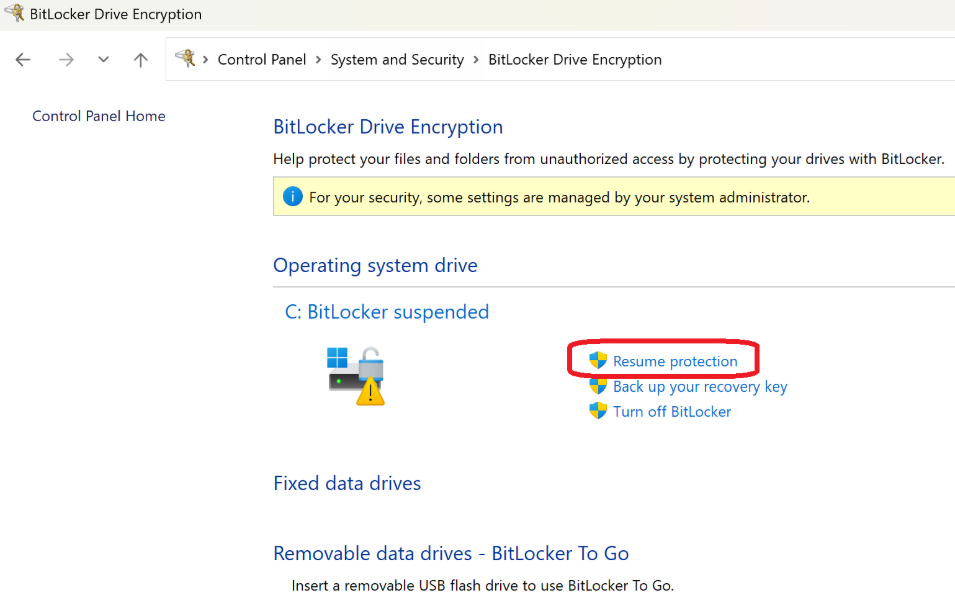Click the C drive warning lock icon
Viewport: 955px width, 609px height.
pyautogui.click(x=356, y=376)
